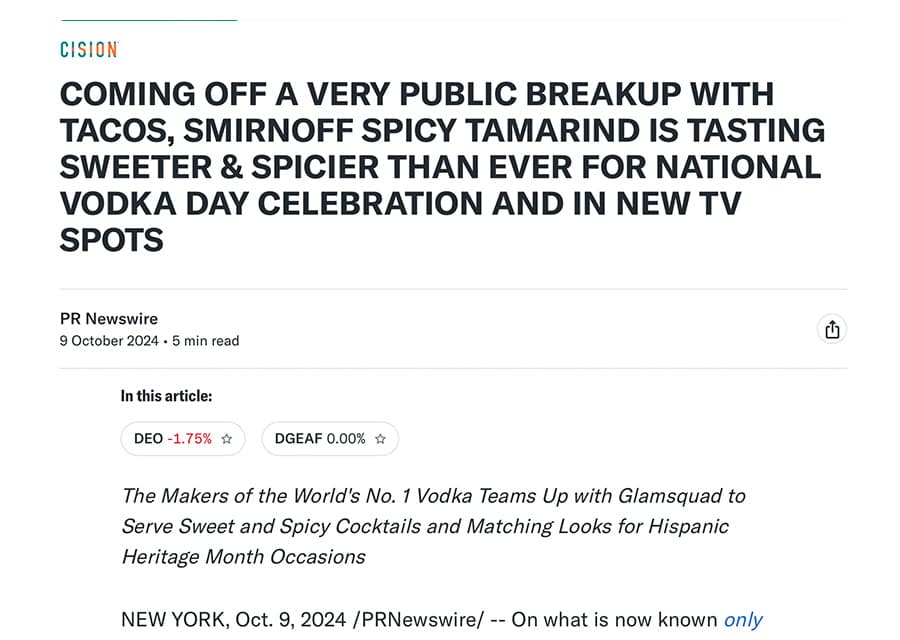Screen dimensions: 900x640
Task: Follow the blue "only" hyperlink
Action: [743, 620]
